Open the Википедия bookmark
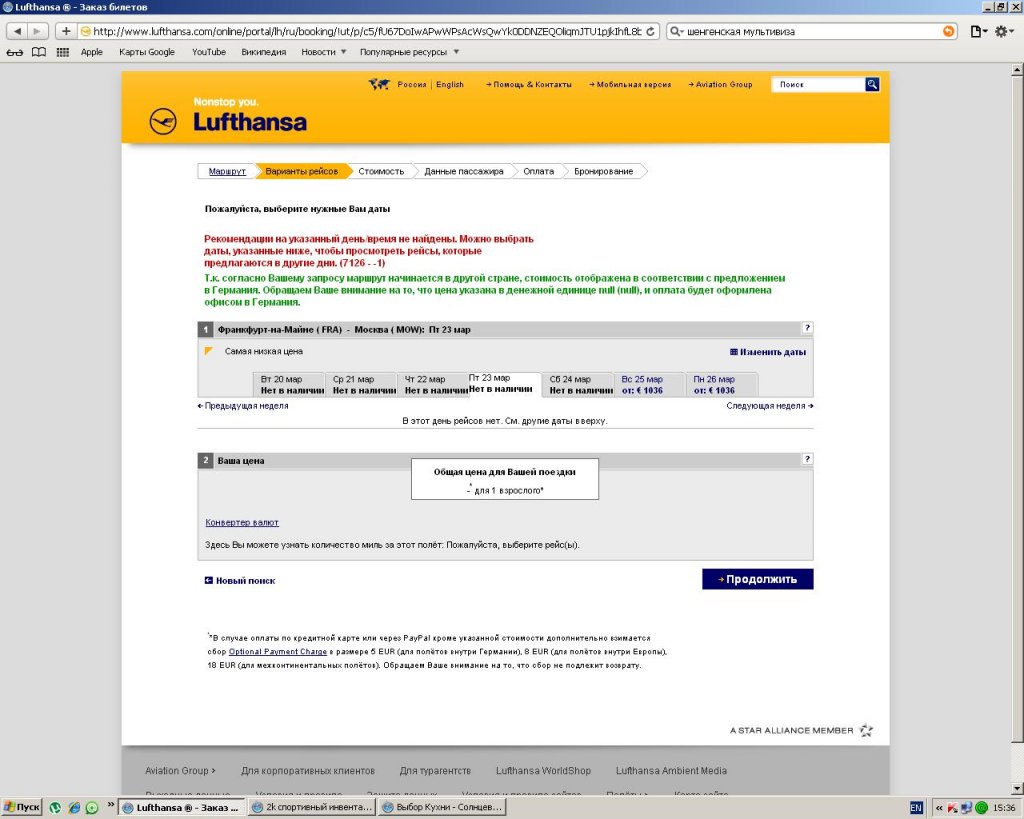This screenshot has width=1024, height=819. point(264,52)
